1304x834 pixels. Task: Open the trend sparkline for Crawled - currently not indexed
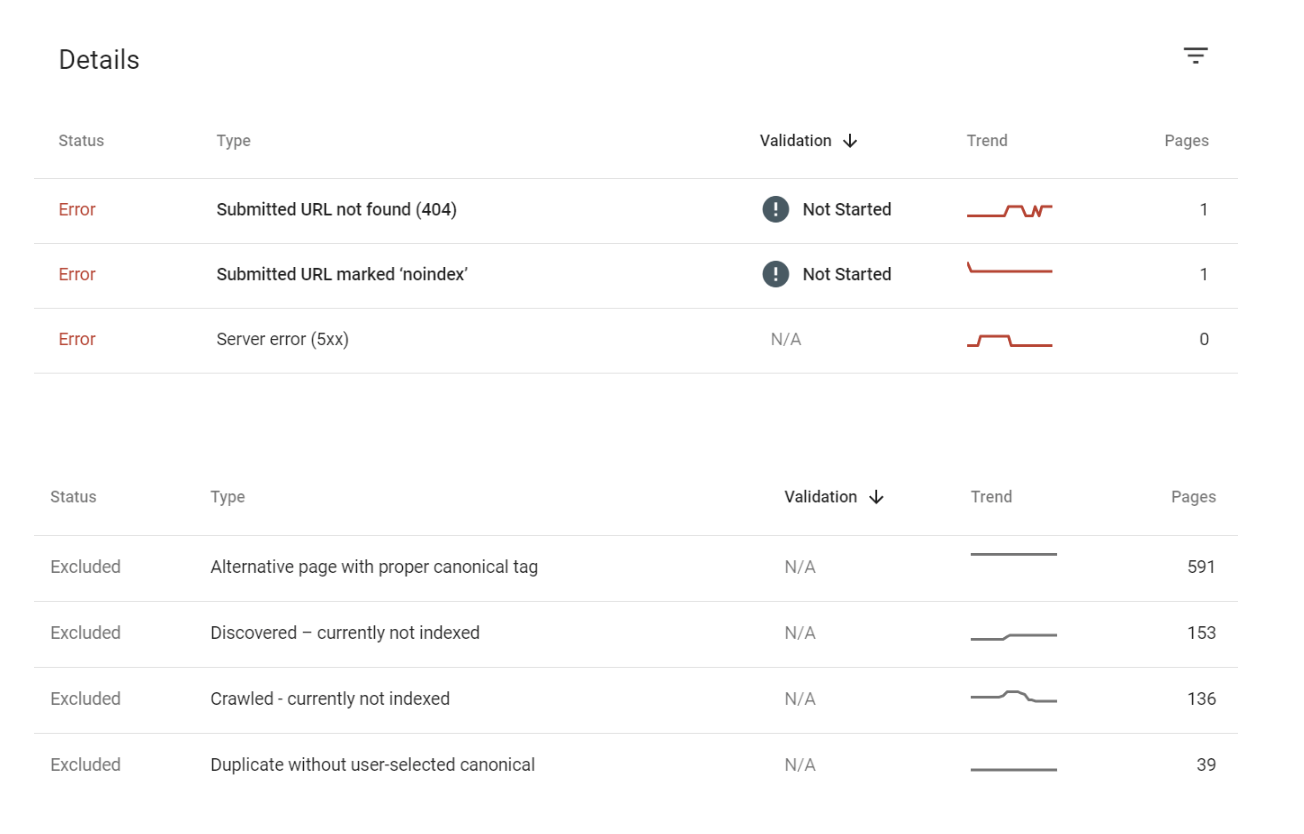(x=1013, y=696)
